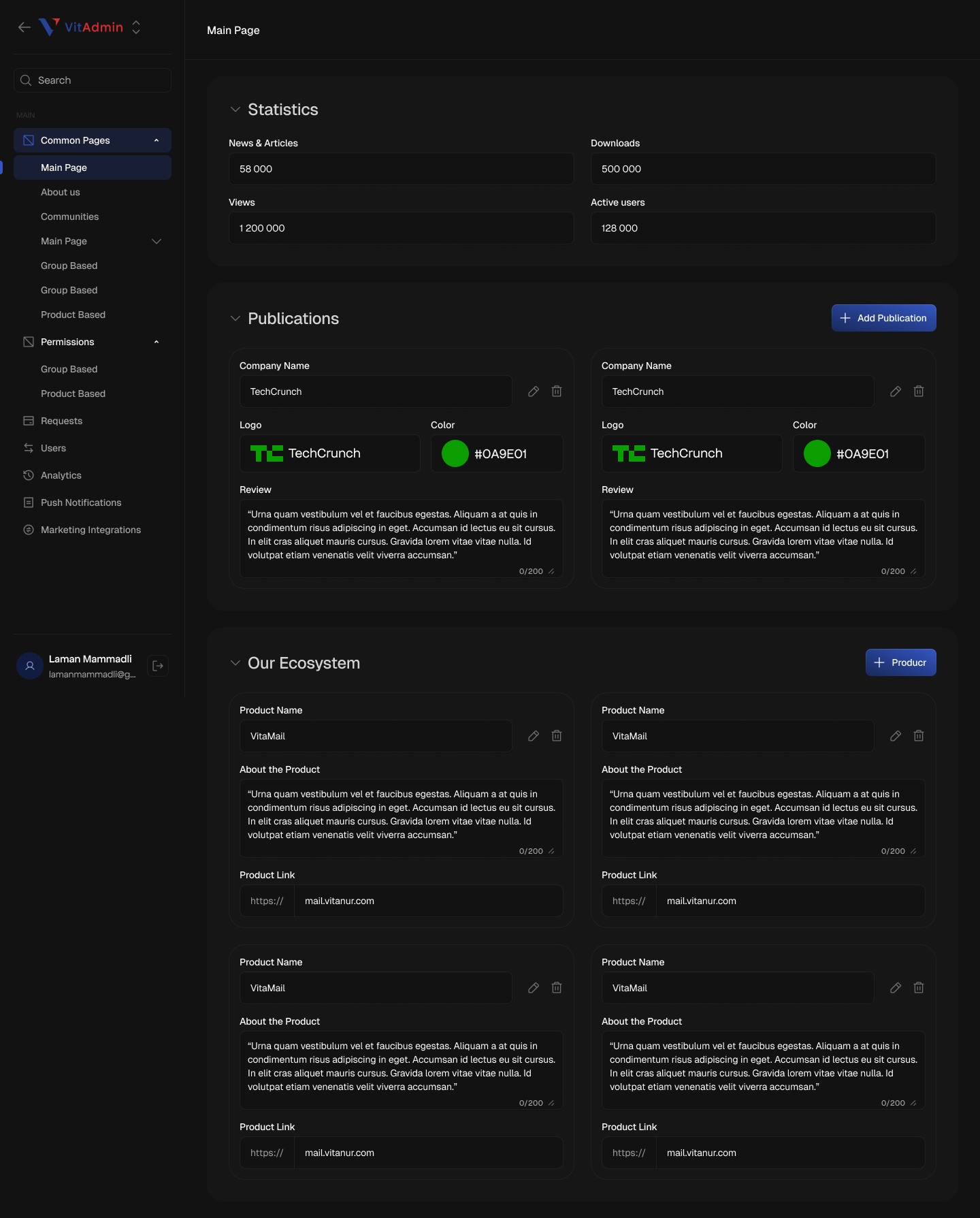The width and height of the screenshot is (980, 1218).
Task: Focus the sidebar Search field
Action: [x=93, y=80]
